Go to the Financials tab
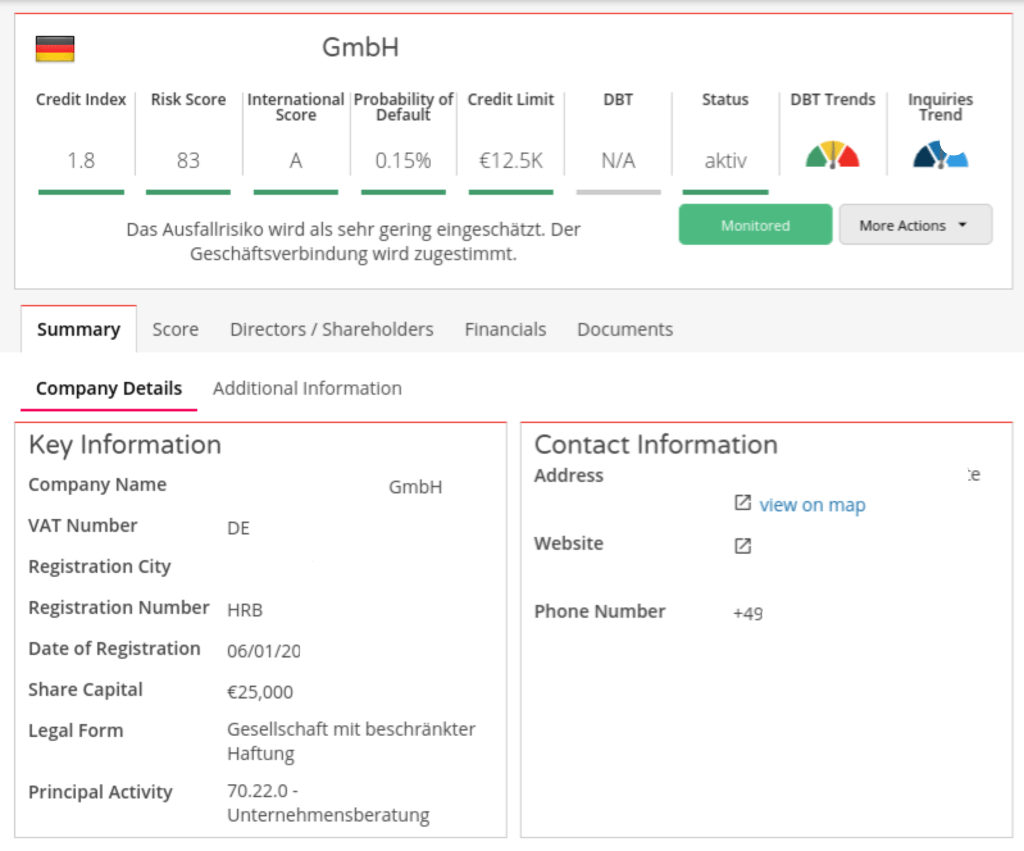This screenshot has width=1024, height=851. click(x=505, y=329)
